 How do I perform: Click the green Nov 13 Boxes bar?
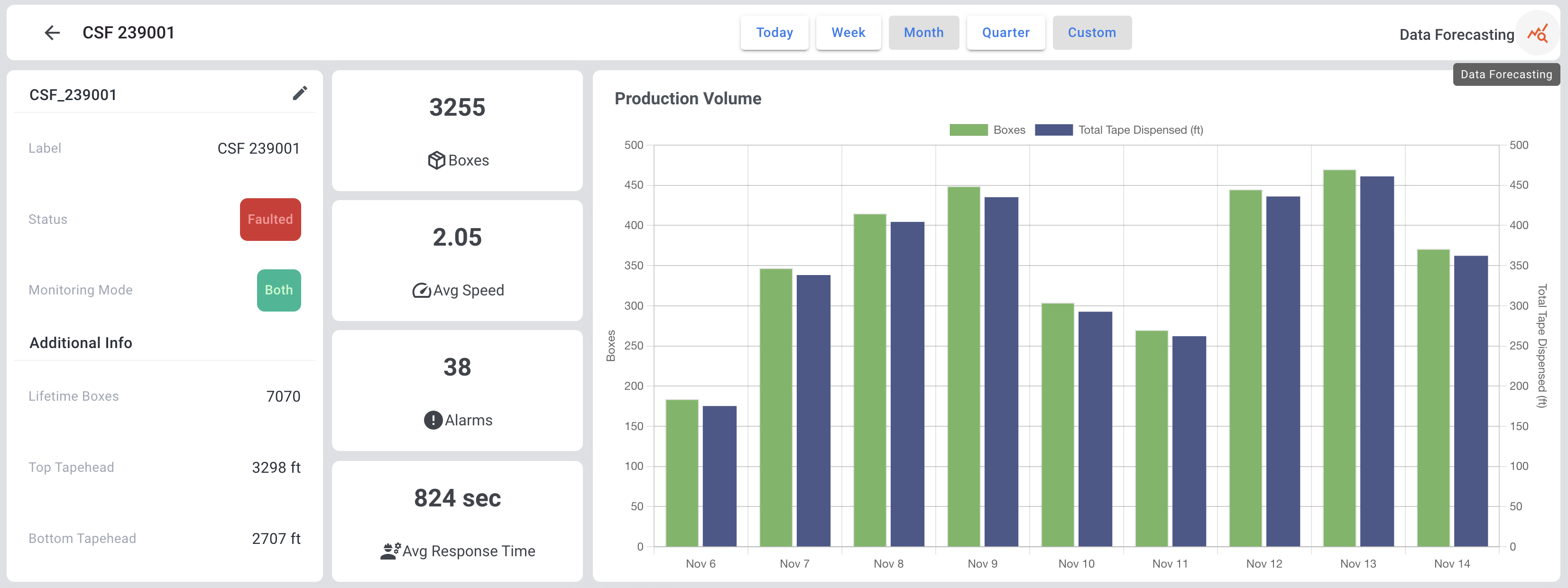point(1339,358)
